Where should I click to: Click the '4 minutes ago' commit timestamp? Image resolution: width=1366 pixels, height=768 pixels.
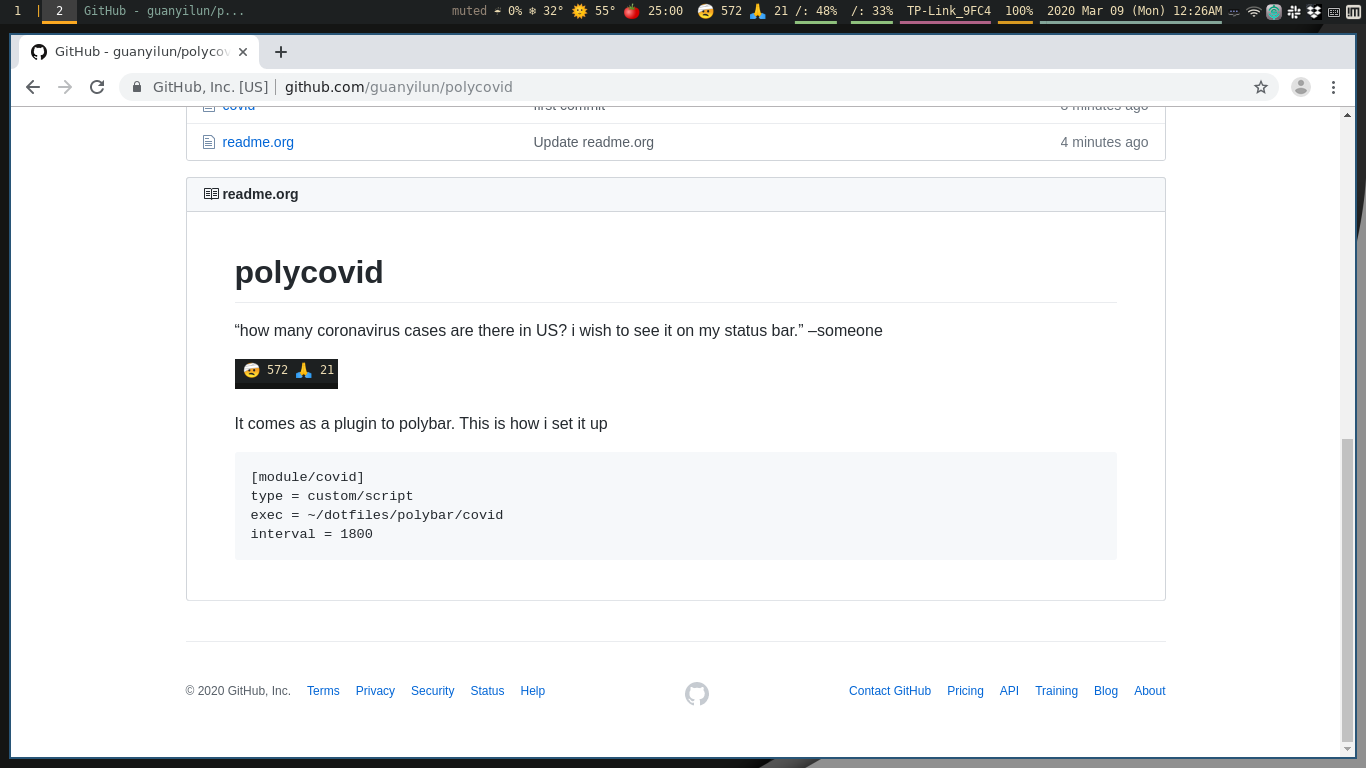click(1104, 142)
